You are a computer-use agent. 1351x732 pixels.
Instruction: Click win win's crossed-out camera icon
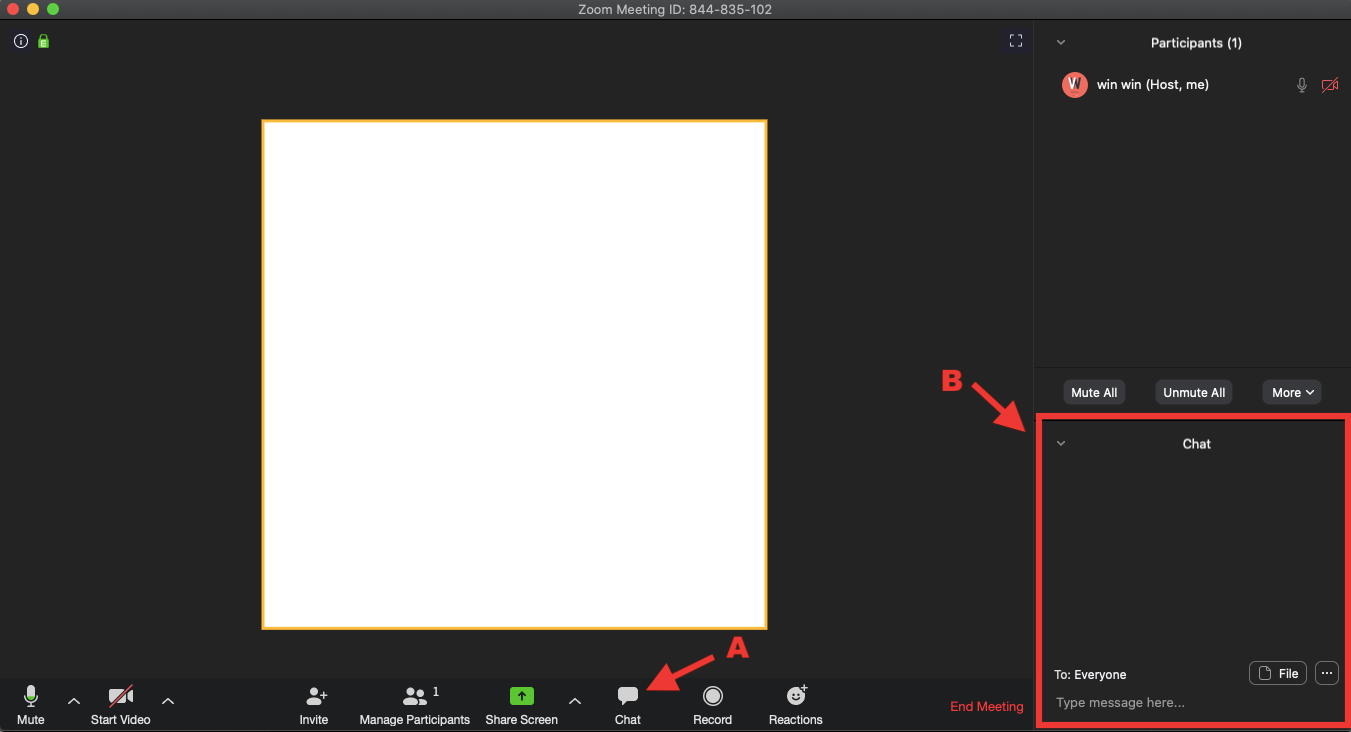(x=1330, y=85)
